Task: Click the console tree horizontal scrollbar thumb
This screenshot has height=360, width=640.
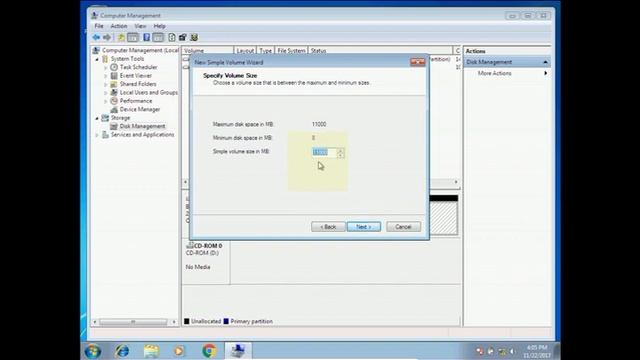Action: (133, 322)
